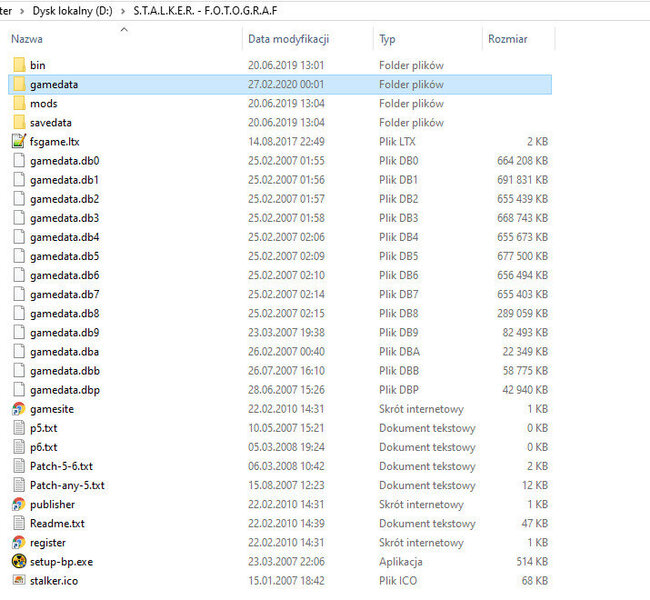Click the gamedata.db7 file icon
The height and width of the screenshot is (600, 650).
(19, 294)
